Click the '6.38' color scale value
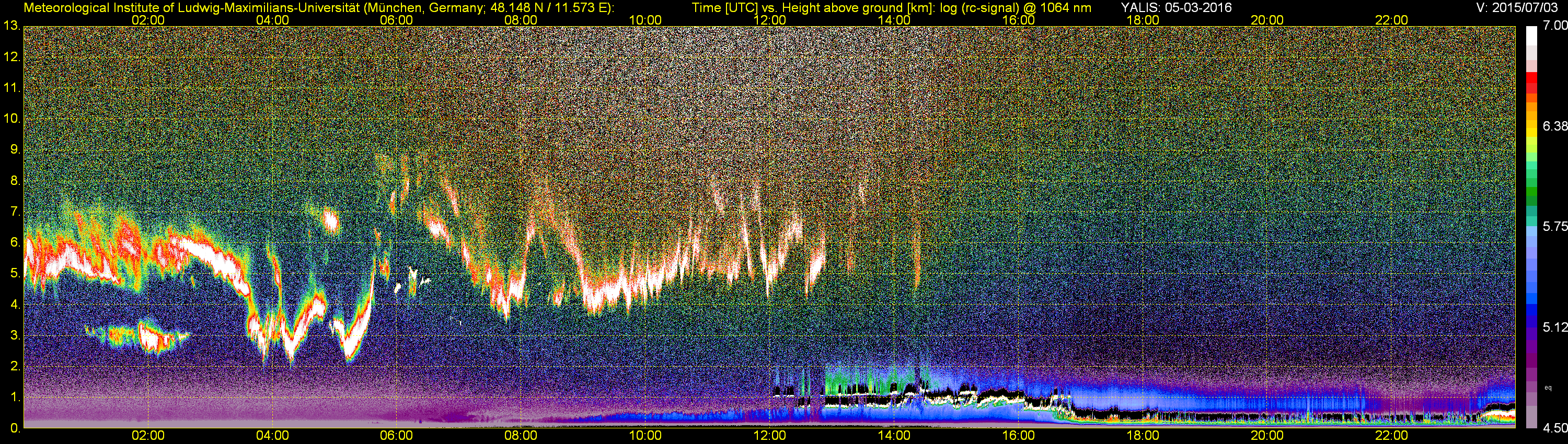 click(x=1554, y=126)
